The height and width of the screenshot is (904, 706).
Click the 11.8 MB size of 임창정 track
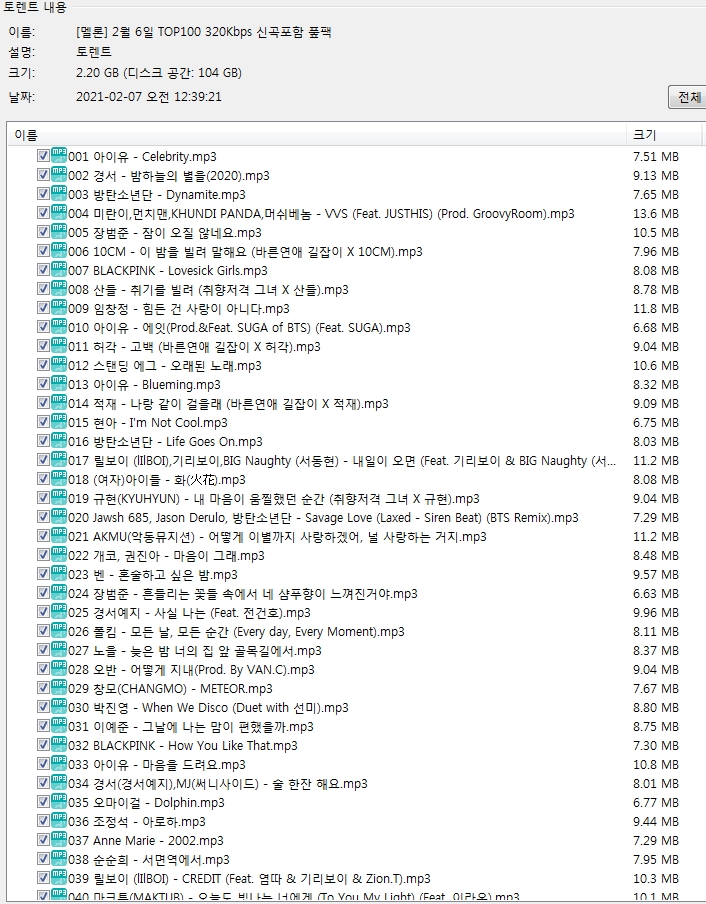pos(656,309)
